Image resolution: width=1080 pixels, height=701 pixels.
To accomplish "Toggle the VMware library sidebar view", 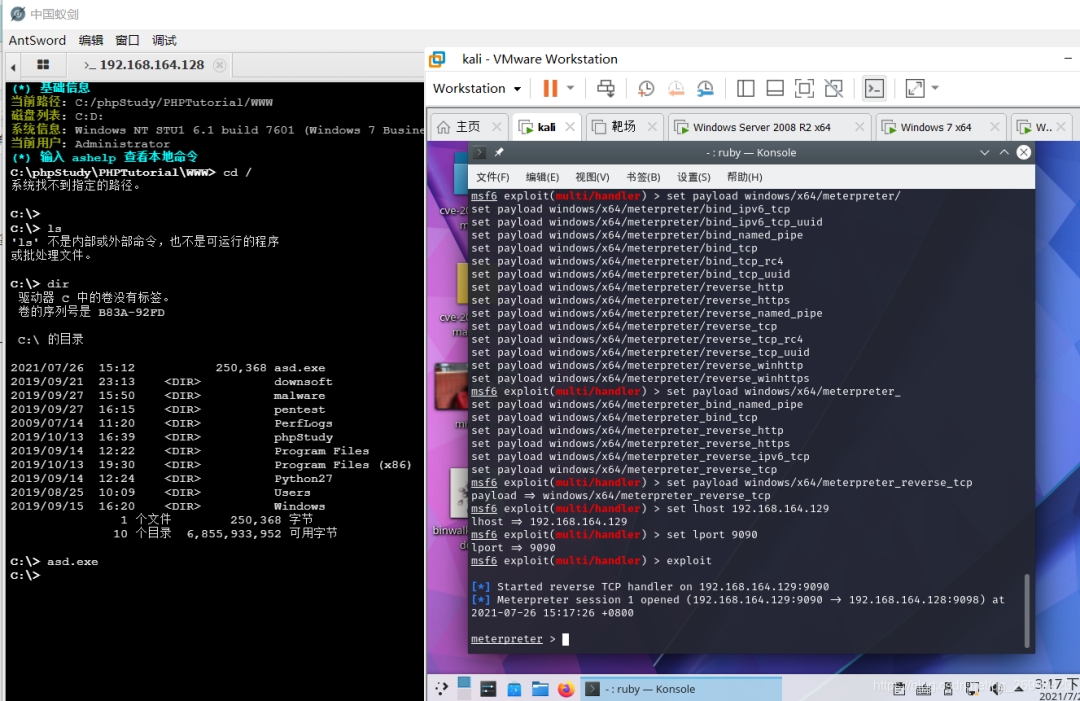I will point(746,88).
